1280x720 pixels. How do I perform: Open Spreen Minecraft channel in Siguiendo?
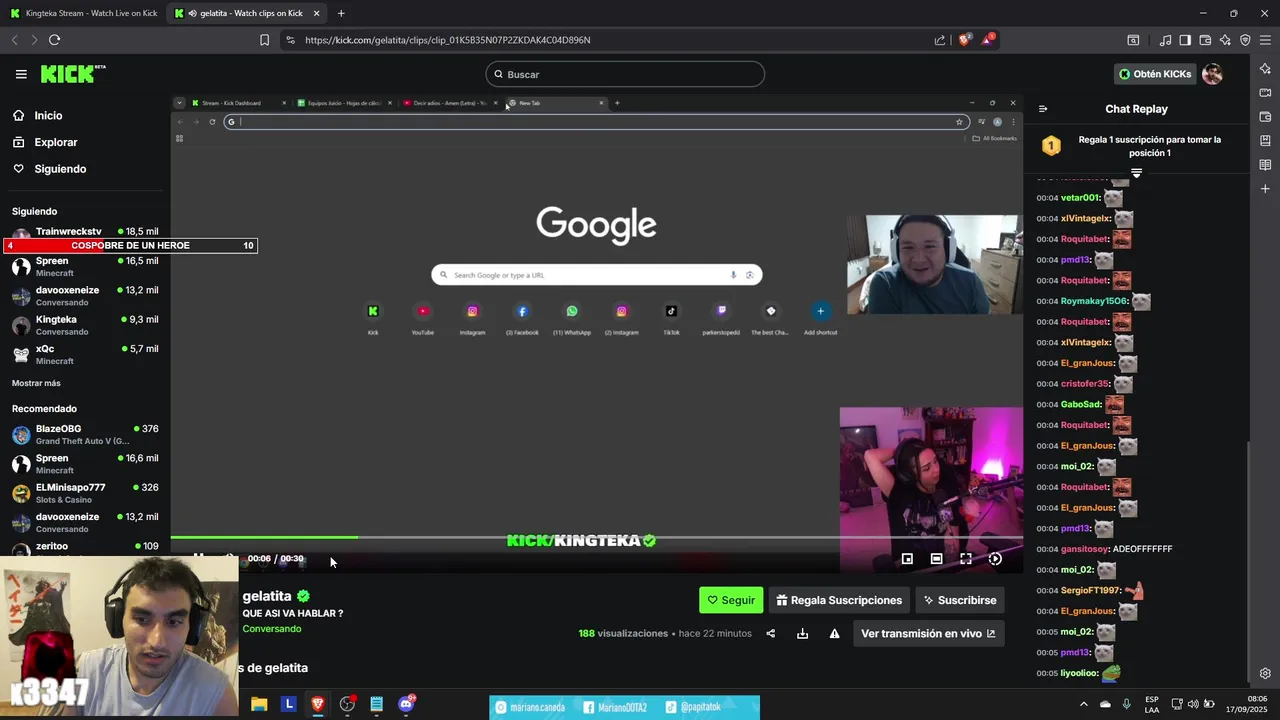[x=85, y=266]
